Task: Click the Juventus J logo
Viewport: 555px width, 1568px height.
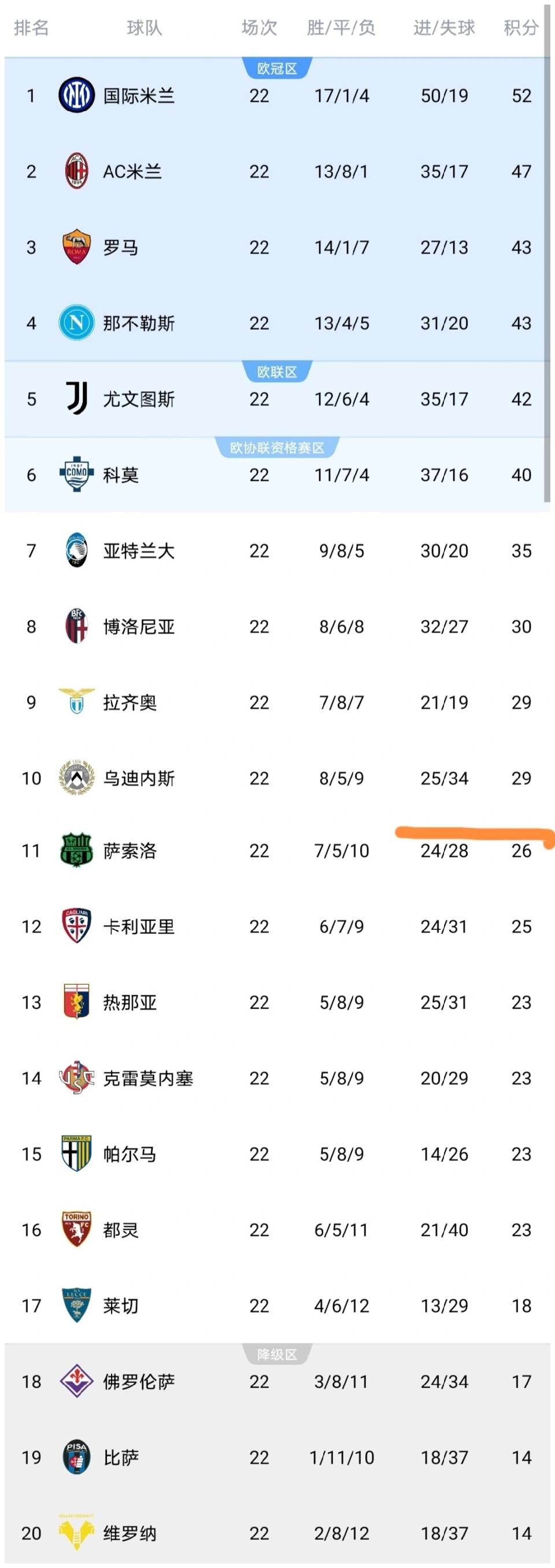Action: [76, 399]
